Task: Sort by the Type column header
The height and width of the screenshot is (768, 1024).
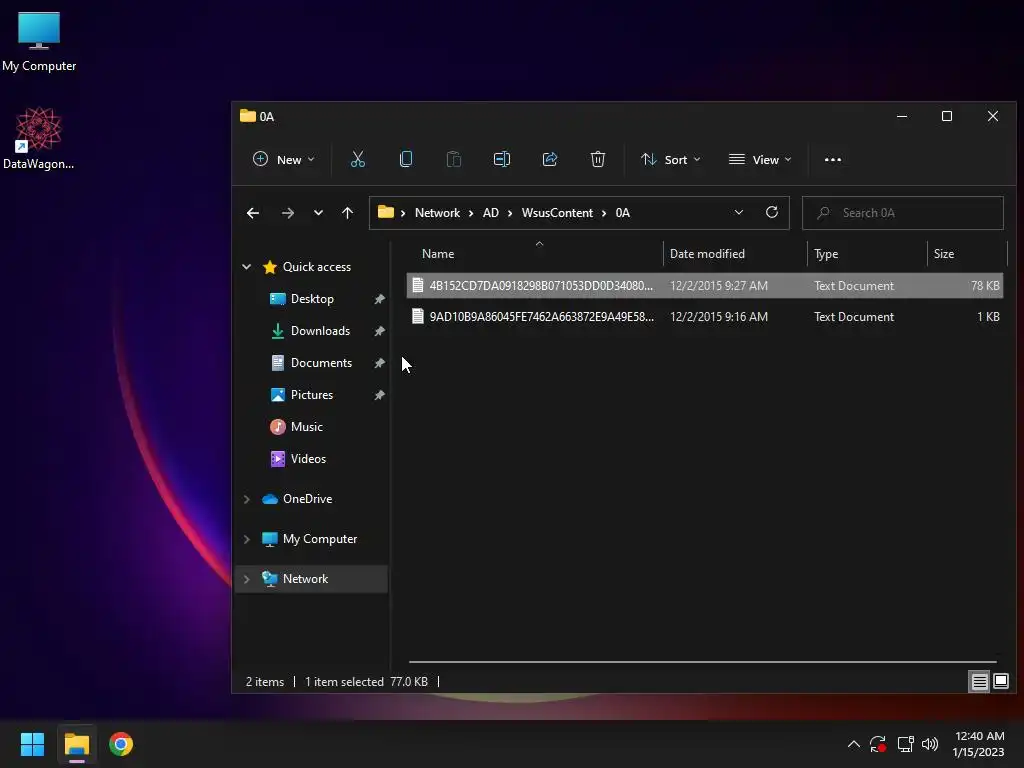Action: tap(867, 253)
